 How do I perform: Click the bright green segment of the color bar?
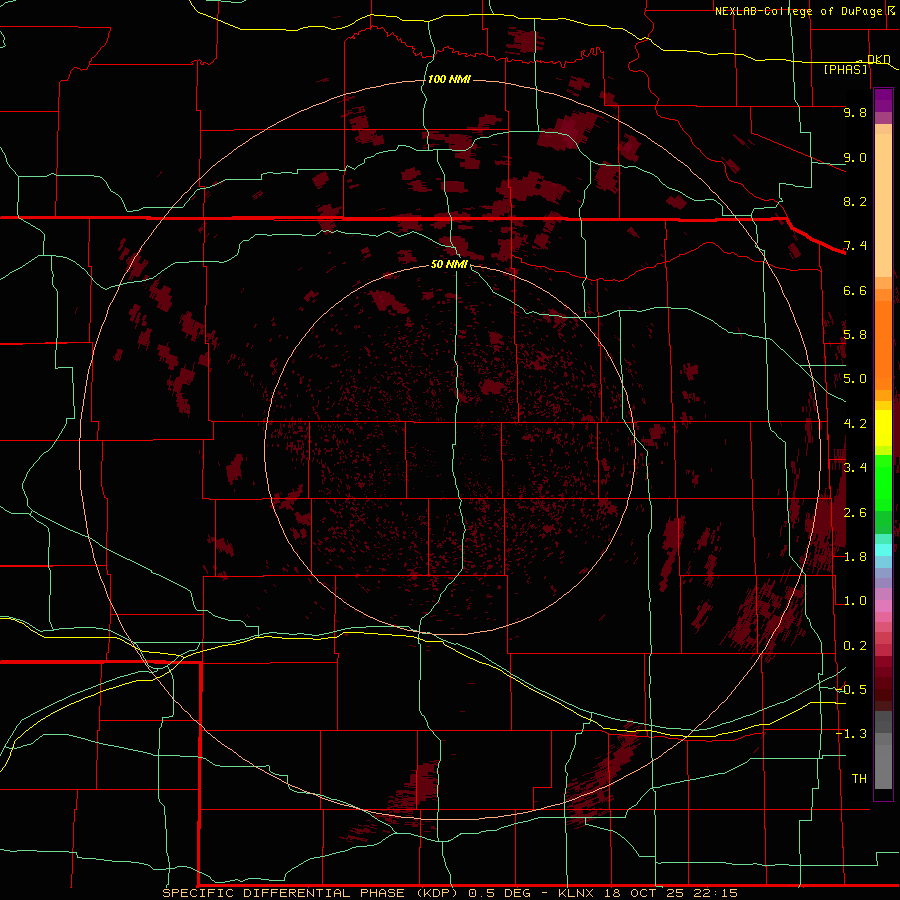coord(883,482)
